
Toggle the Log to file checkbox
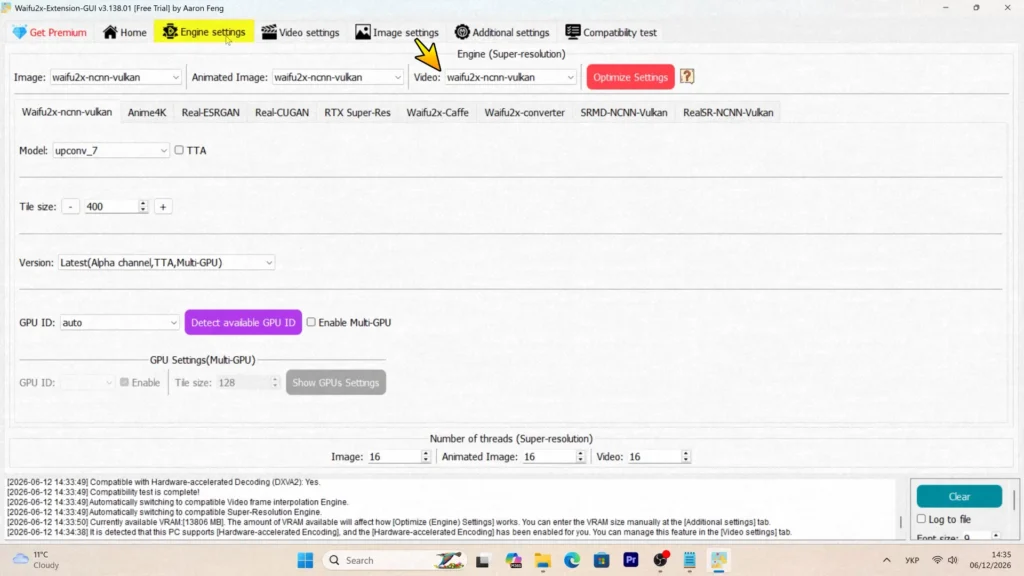point(921,519)
